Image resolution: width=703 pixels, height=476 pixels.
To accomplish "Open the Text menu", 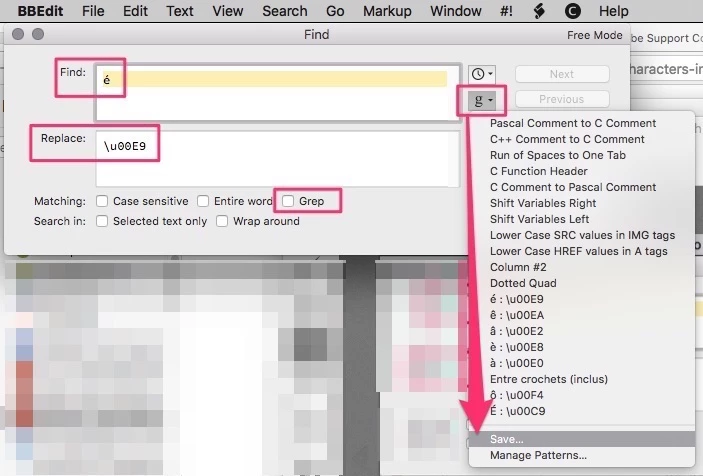I will (180, 11).
